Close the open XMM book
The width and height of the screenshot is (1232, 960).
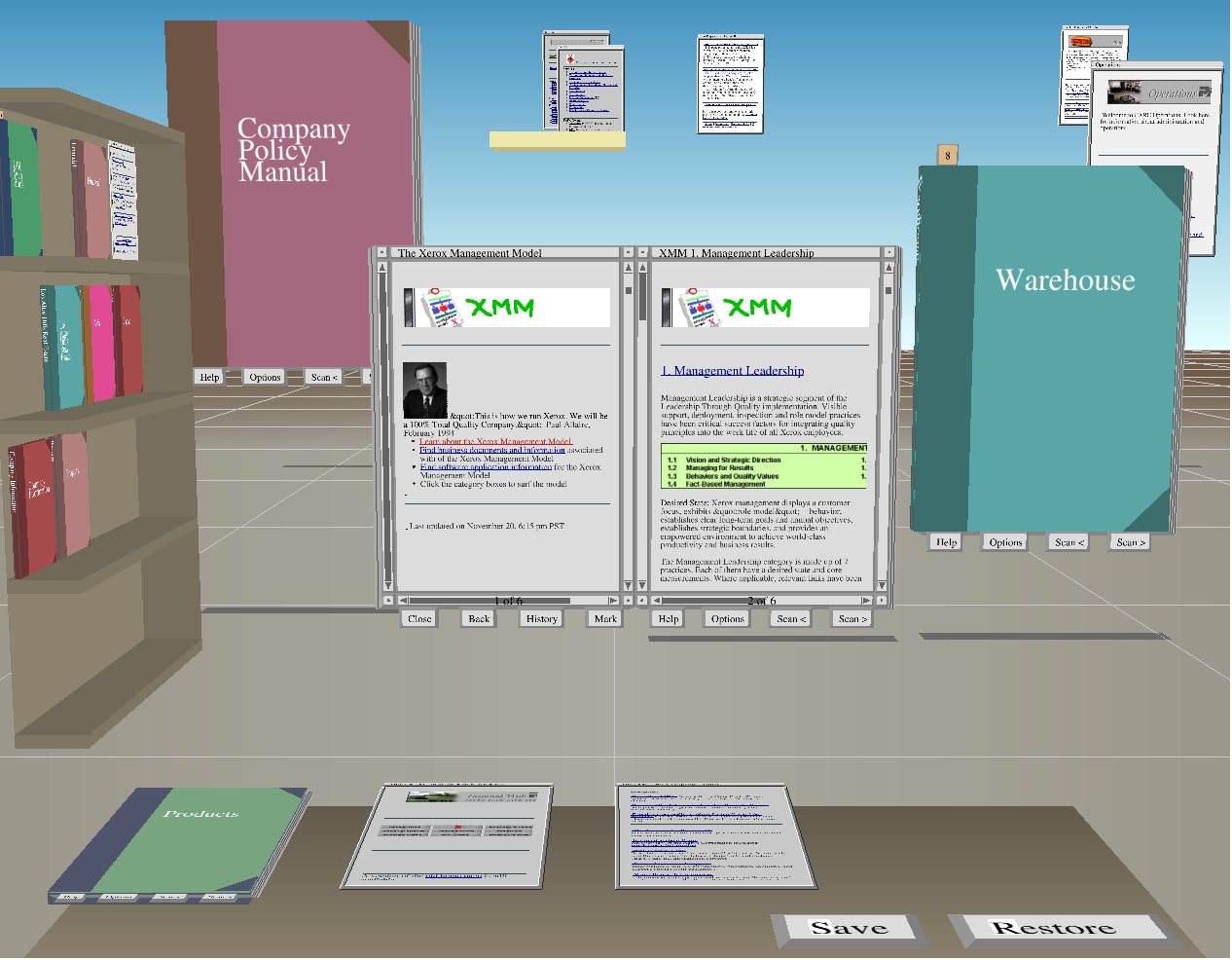[x=419, y=618]
